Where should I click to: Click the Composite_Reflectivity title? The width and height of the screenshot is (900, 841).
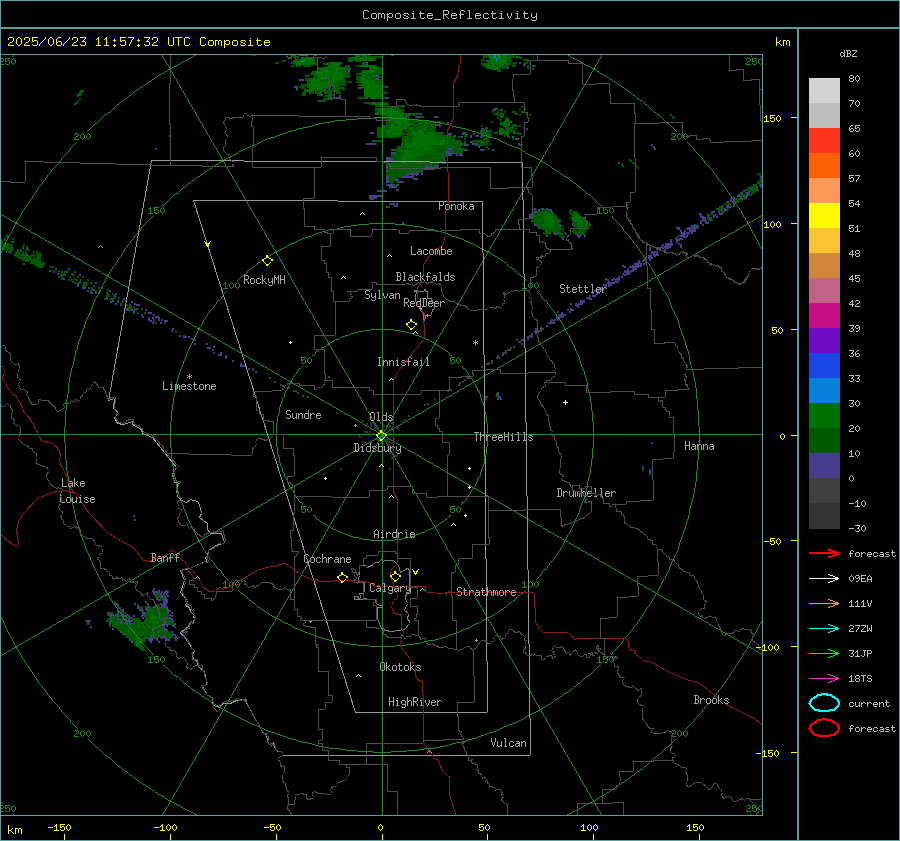450,15
